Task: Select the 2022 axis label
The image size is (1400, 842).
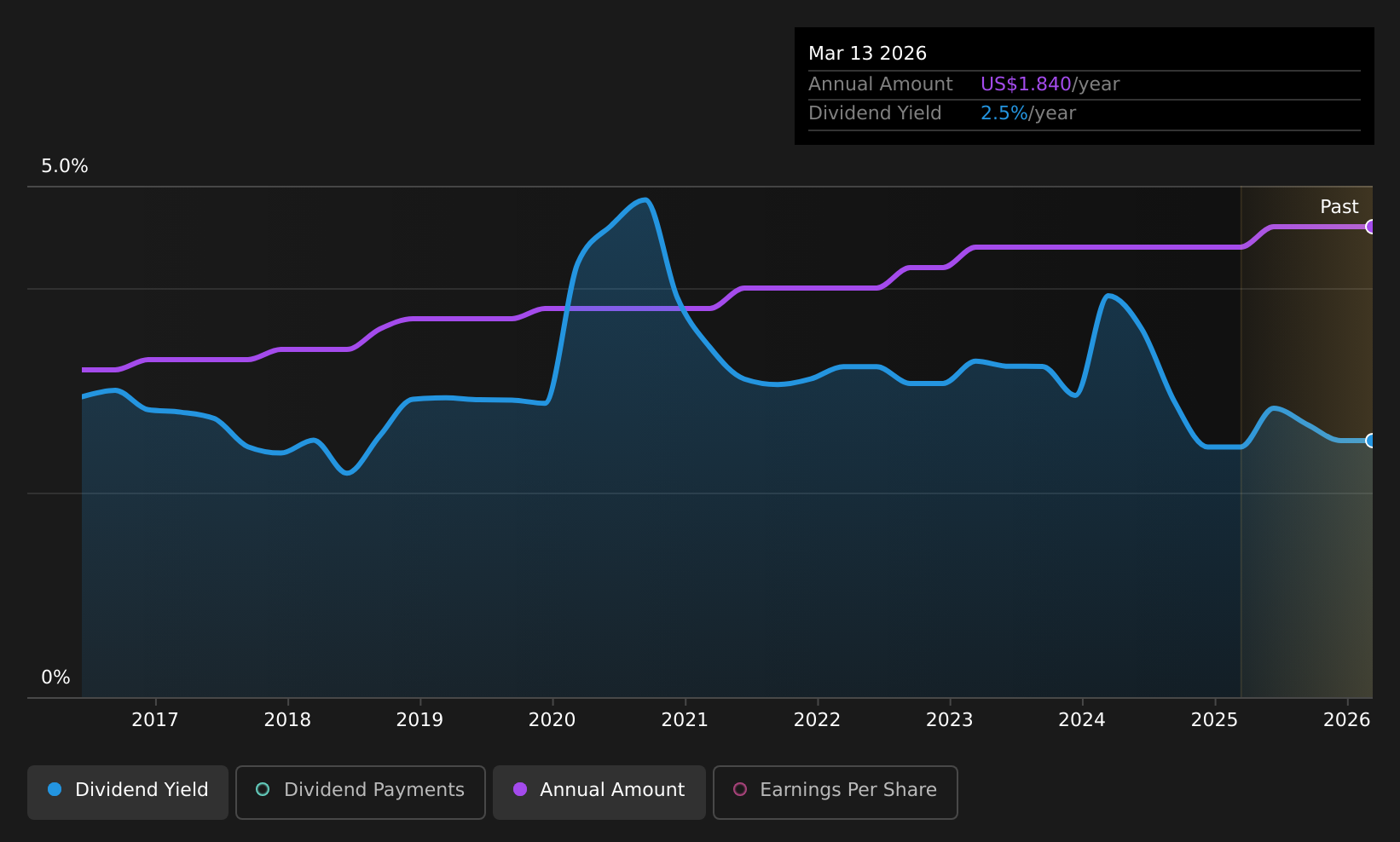Action: pyautogui.click(x=817, y=720)
